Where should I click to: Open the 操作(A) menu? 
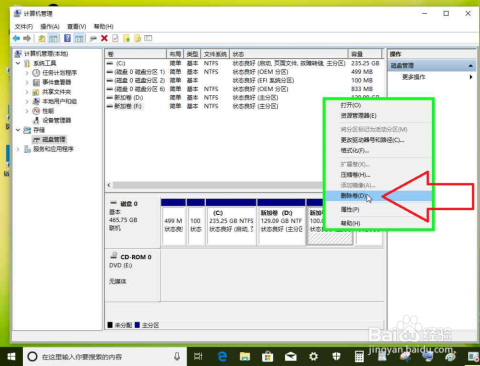click(x=50, y=26)
